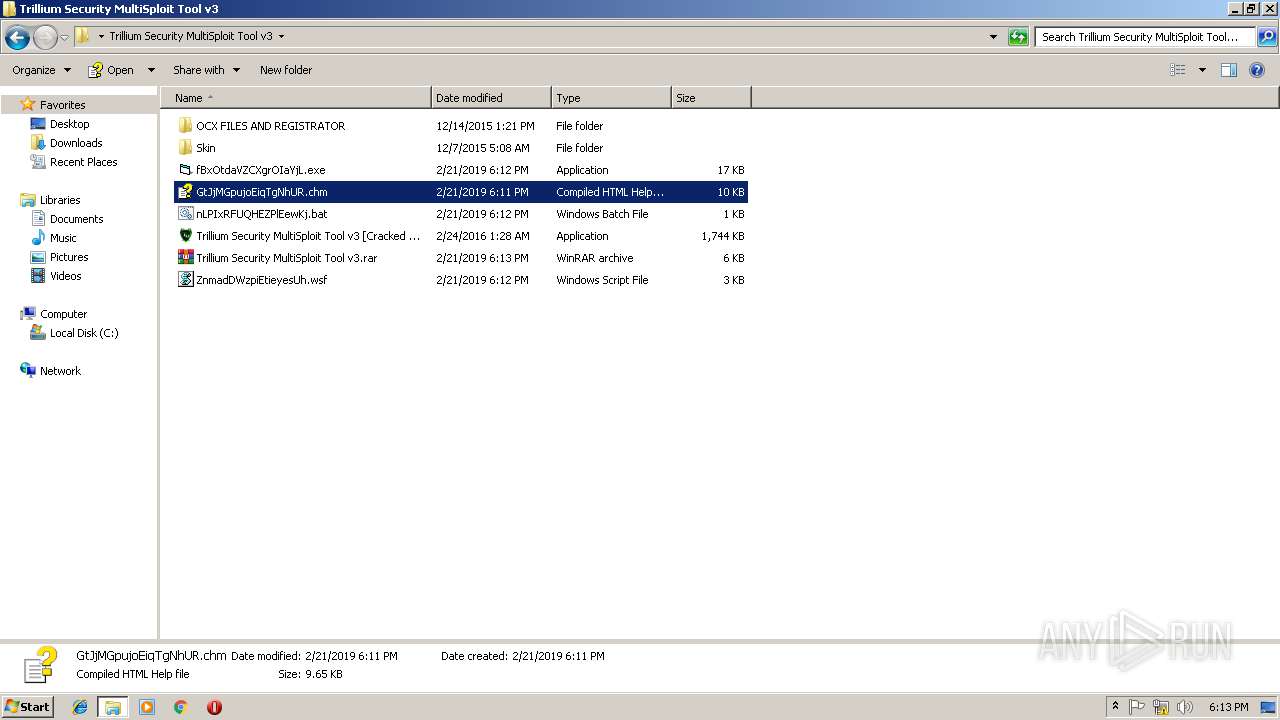1280x720 pixels.
Task: Open Recent Places in sidebar
Action: (83, 162)
